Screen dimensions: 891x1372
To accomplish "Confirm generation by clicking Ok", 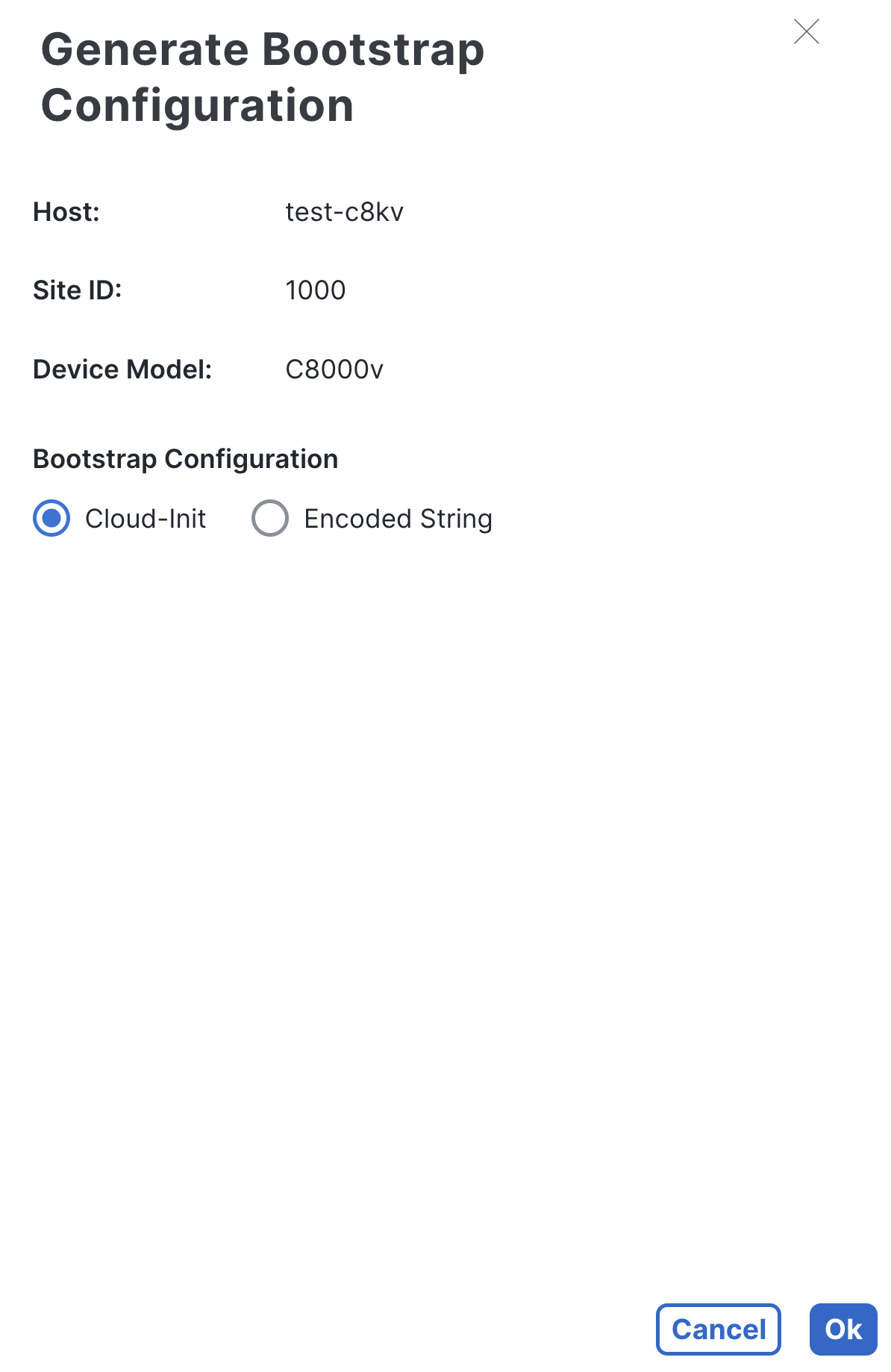I will tap(842, 1329).
